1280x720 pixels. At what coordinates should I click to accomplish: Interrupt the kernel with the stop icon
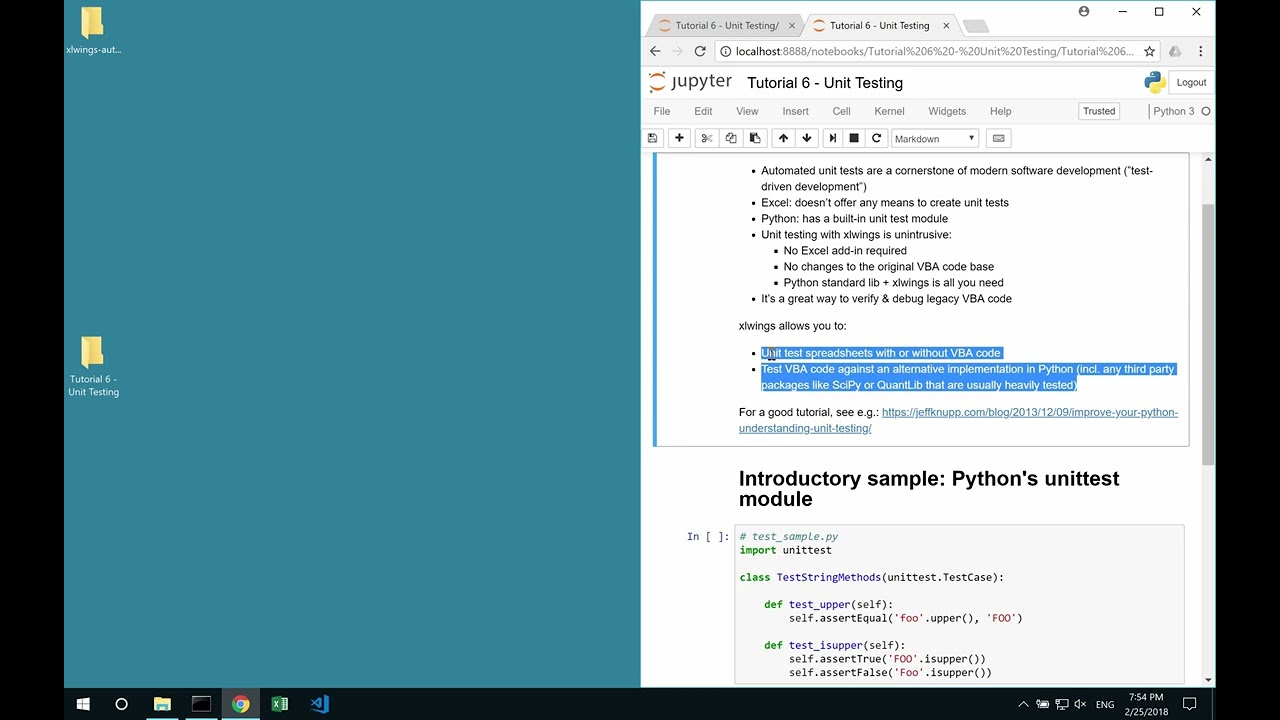coord(854,138)
